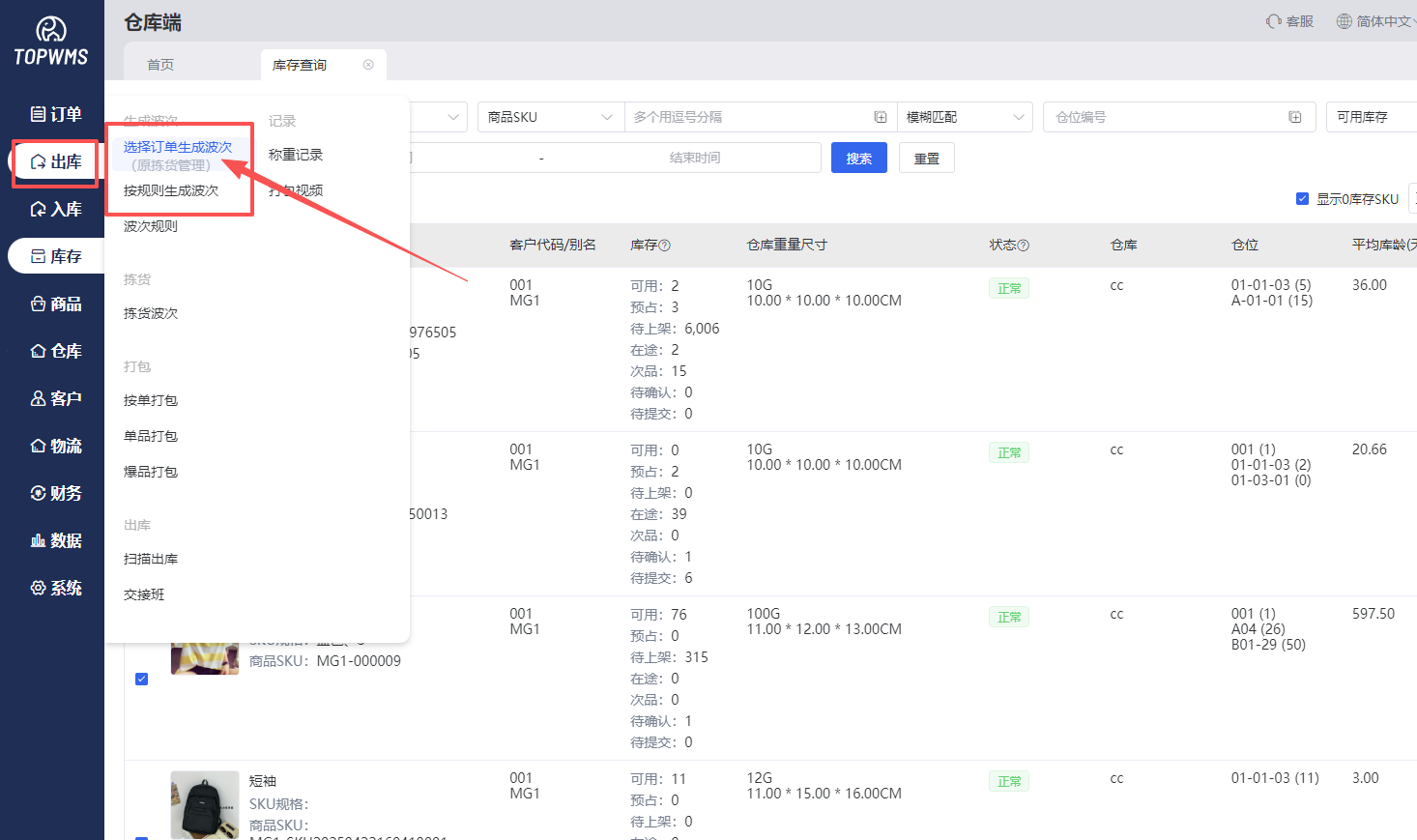The width and height of the screenshot is (1417, 840).
Task: Choose 扫描出库 in the 出库 menu
Action: coord(151,559)
